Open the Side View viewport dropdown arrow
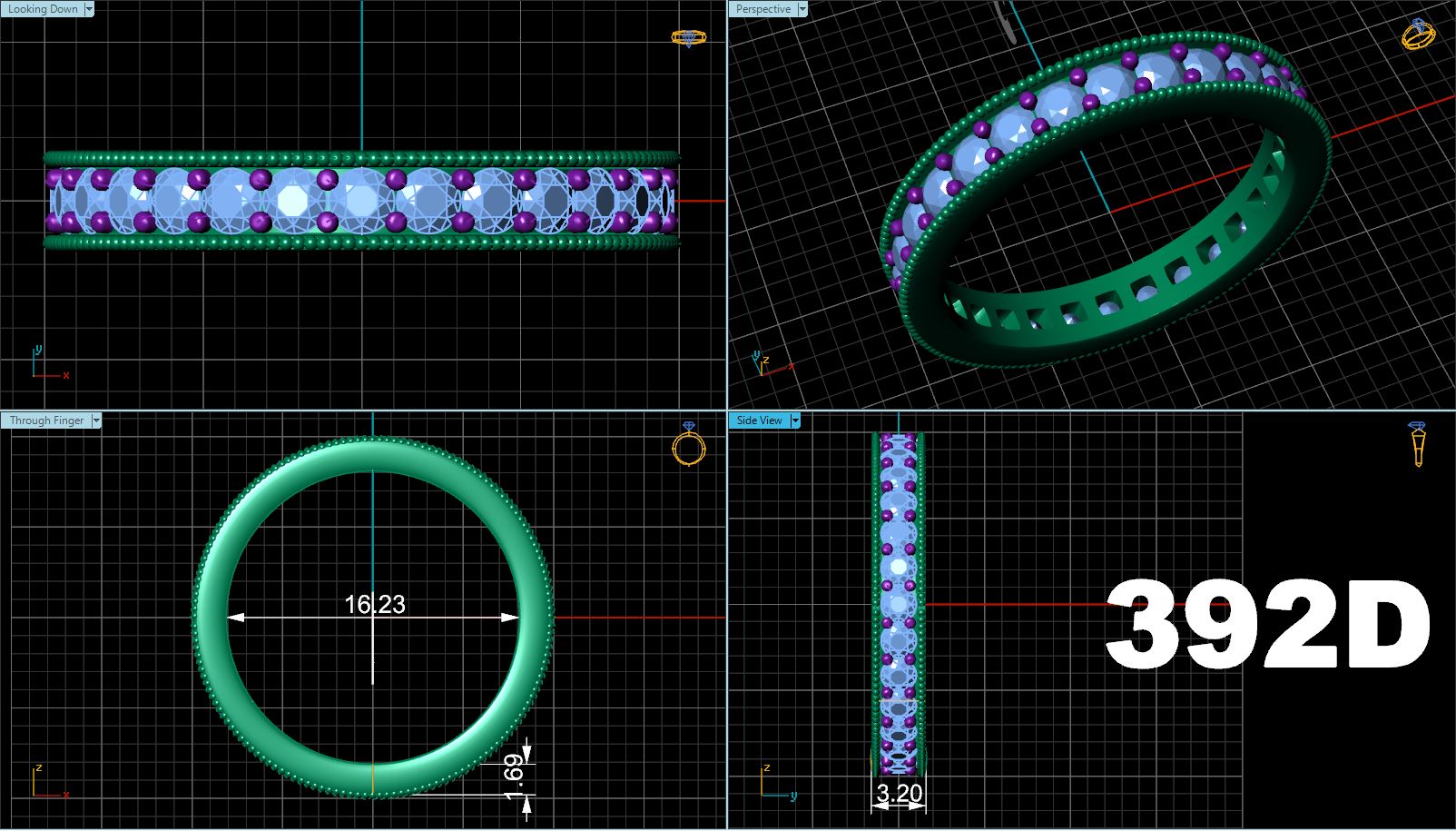 click(795, 420)
